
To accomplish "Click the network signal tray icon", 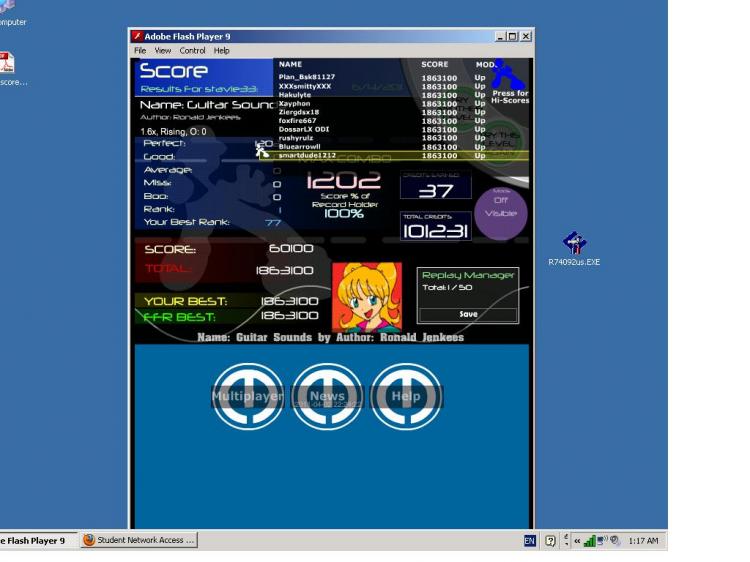I will 589,540.
